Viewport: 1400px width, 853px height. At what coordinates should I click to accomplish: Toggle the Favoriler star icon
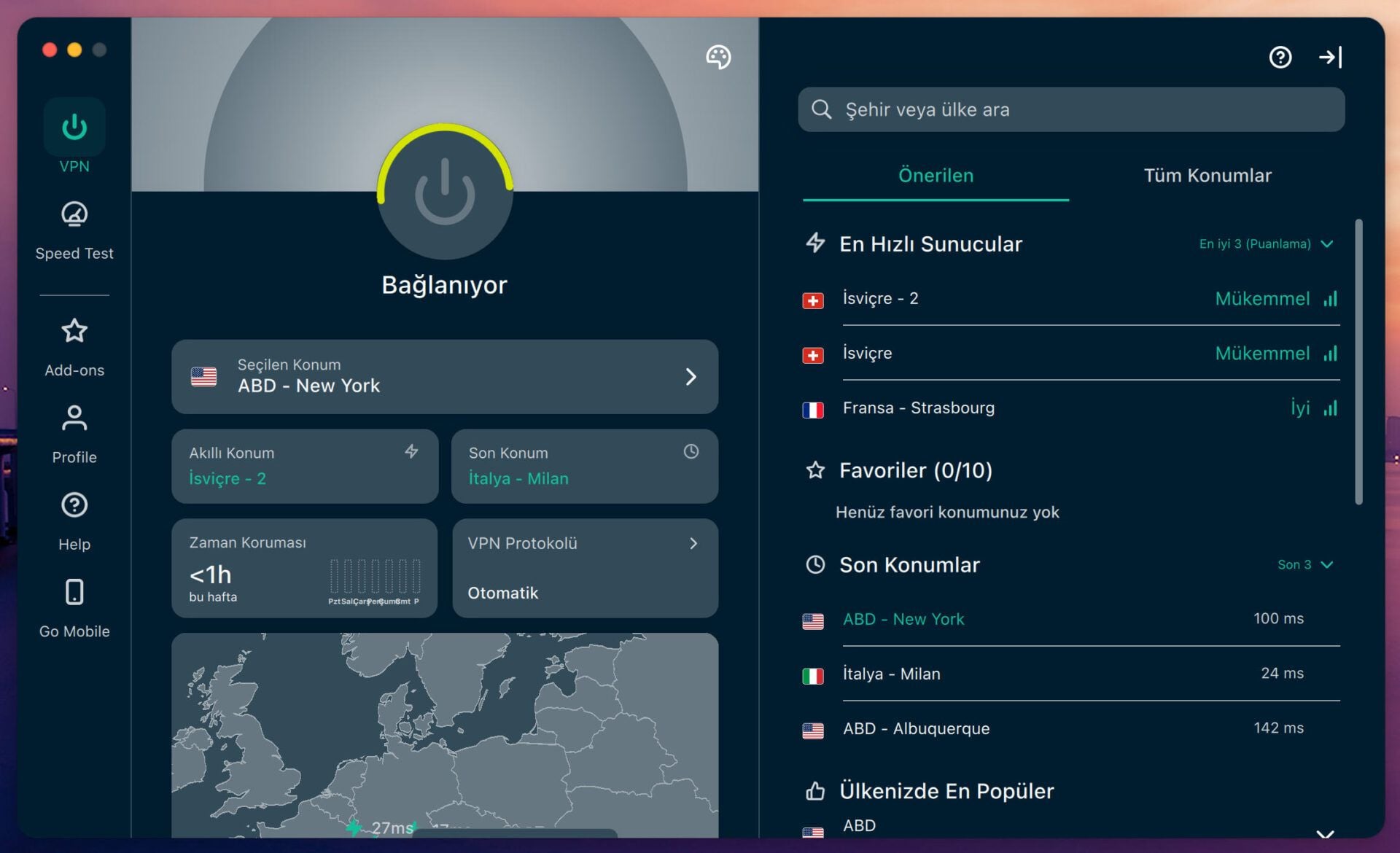tap(816, 470)
